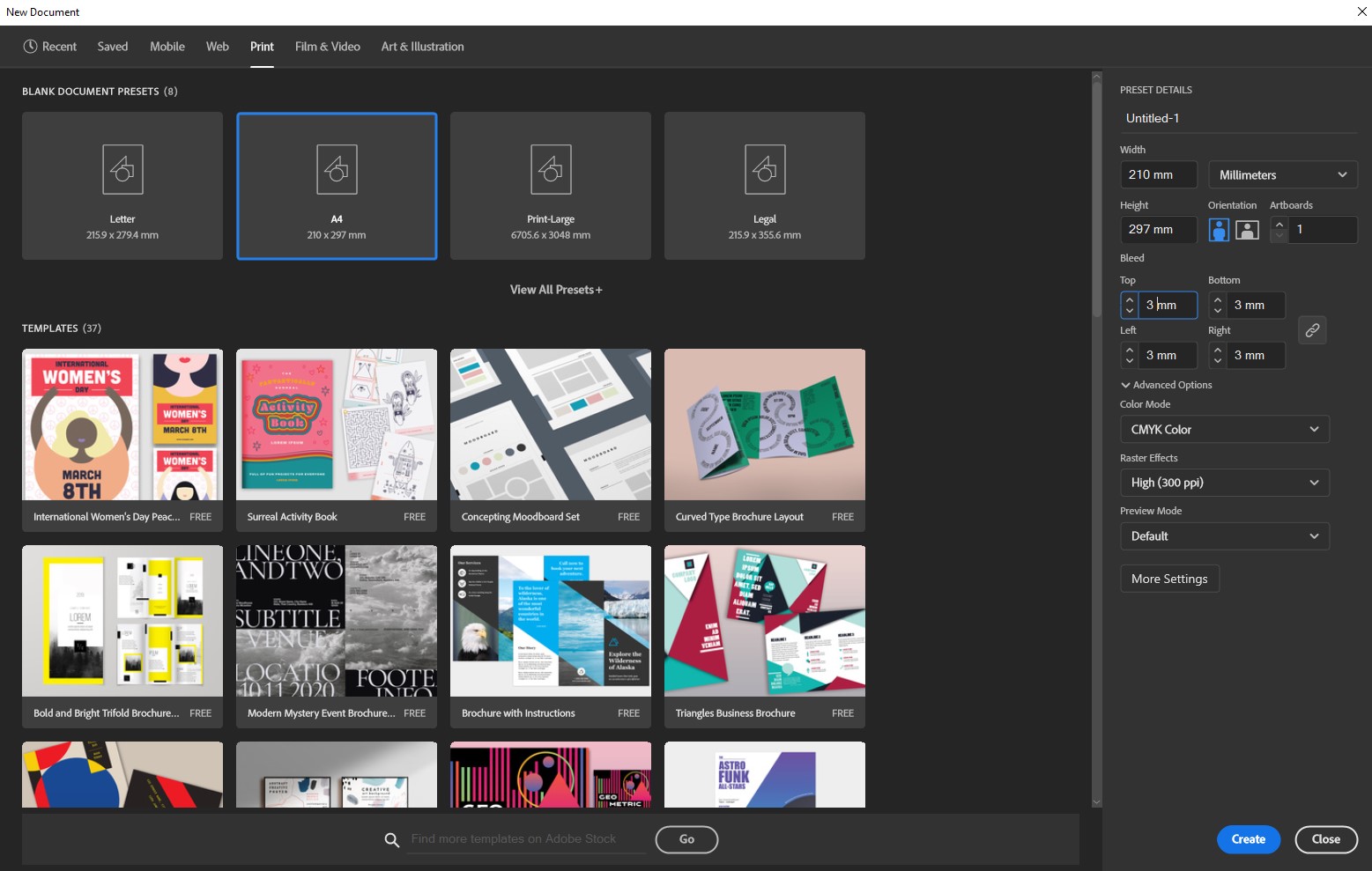Click the search magnifier icon
The height and width of the screenshot is (871, 1372).
click(391, 839)
